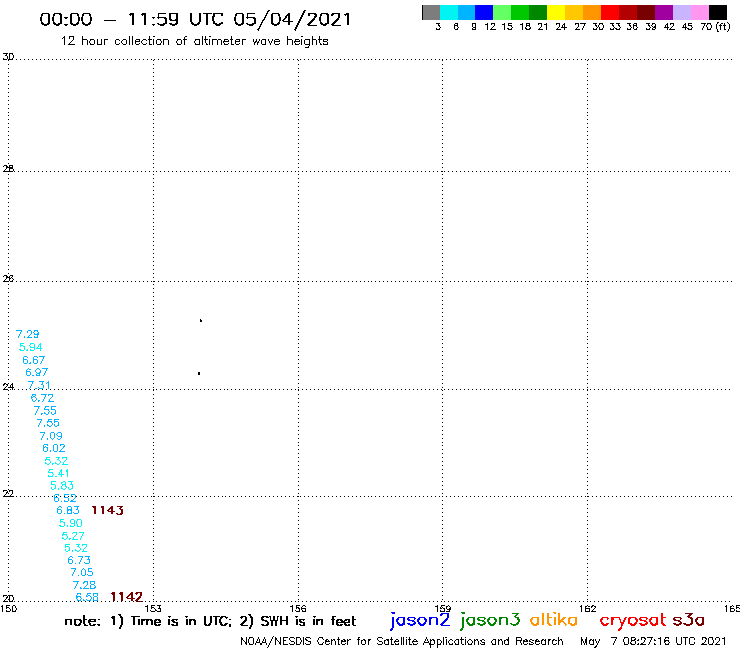Click the latitude axis label 22
The width and height of the screenshot is (740, 650).
pos(8,493)
